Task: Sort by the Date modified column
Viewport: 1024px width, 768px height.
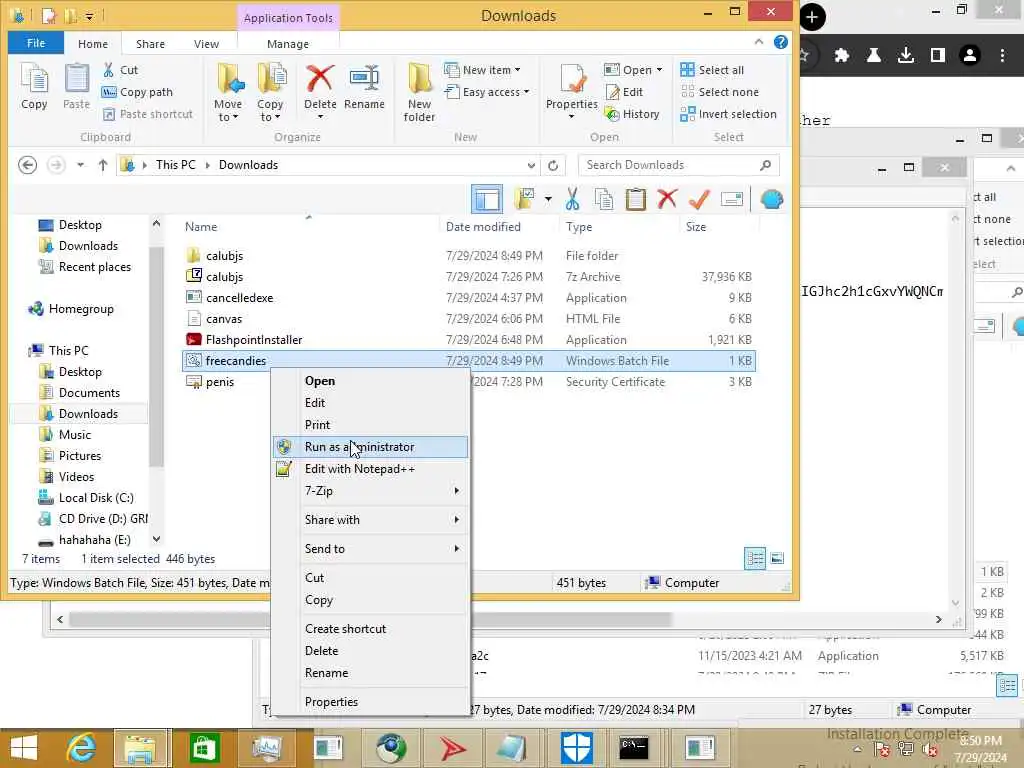Action: pos(500,227)
